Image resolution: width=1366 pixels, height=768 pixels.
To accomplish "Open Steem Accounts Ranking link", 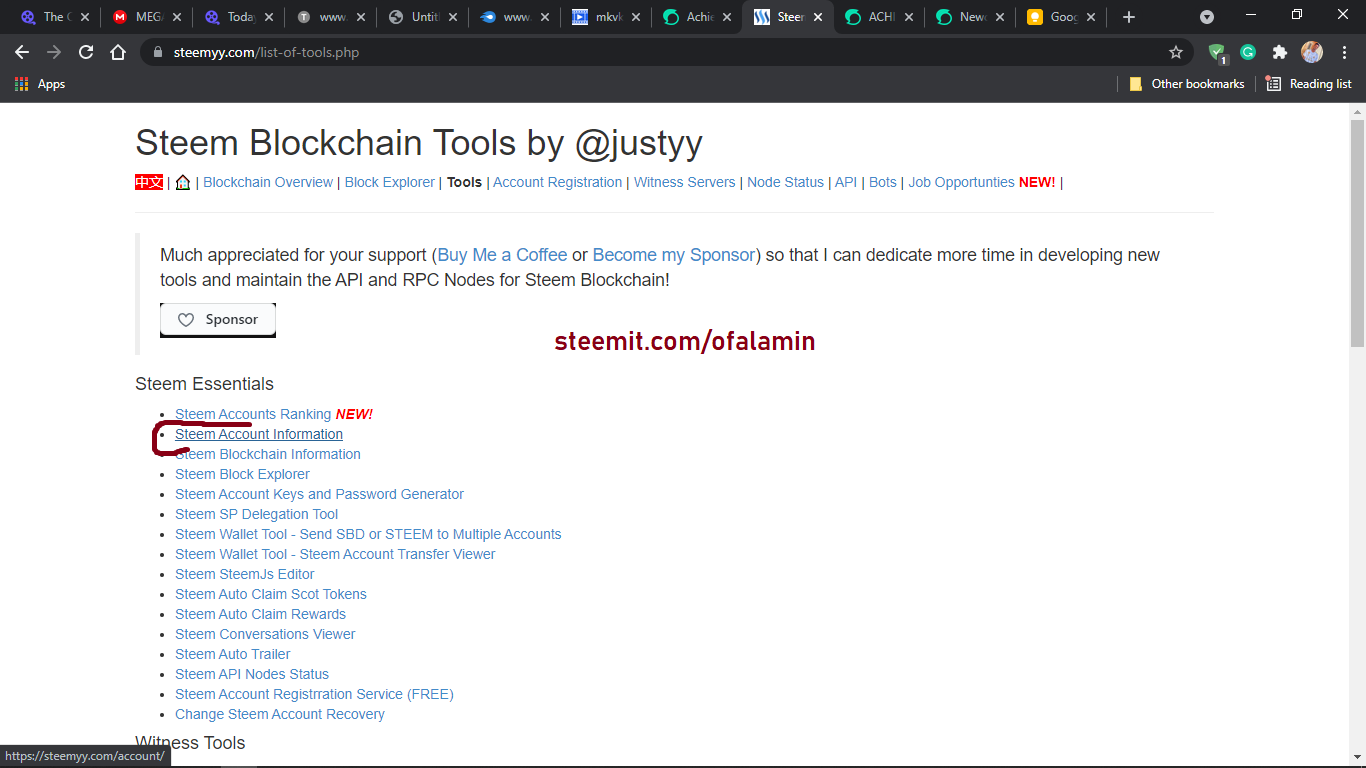I will [x=253, y=414].
